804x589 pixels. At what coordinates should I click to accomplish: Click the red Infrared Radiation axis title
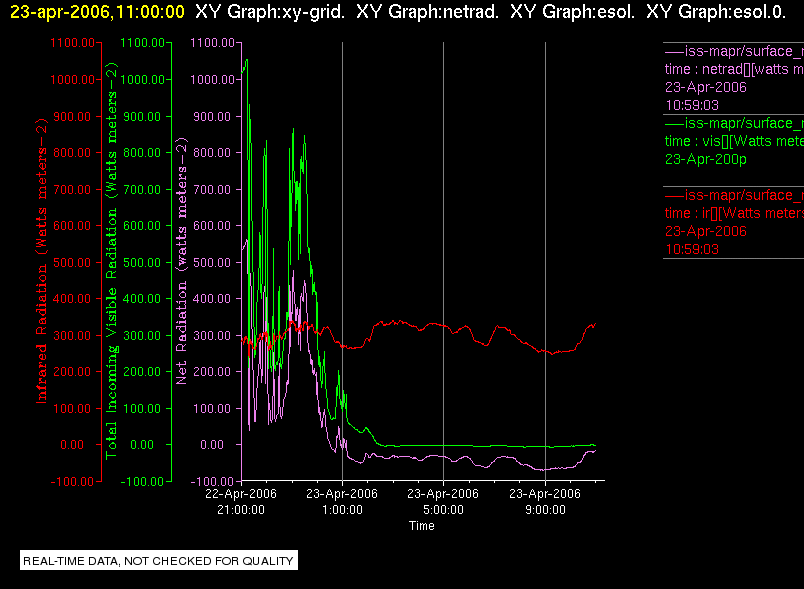coord(42,261)
